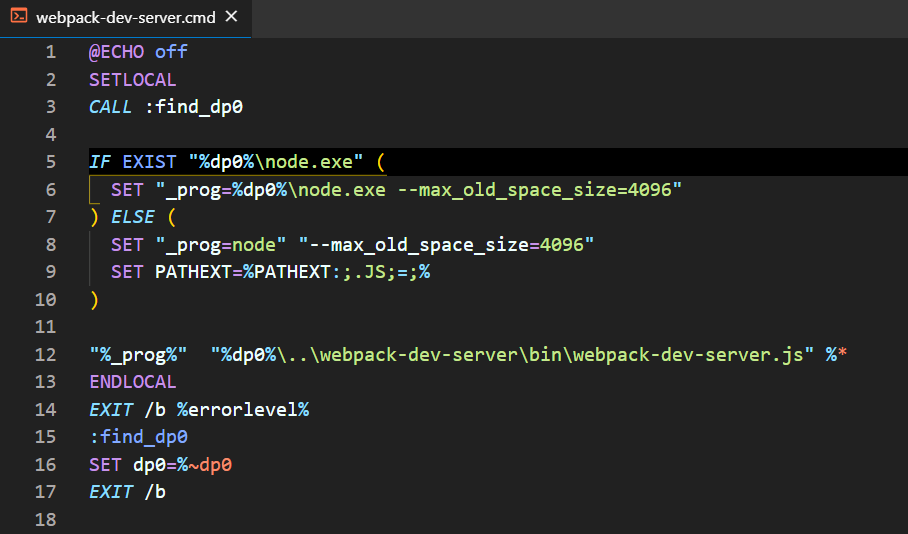Click %errorlevel% on line 14

pos(243,409)
